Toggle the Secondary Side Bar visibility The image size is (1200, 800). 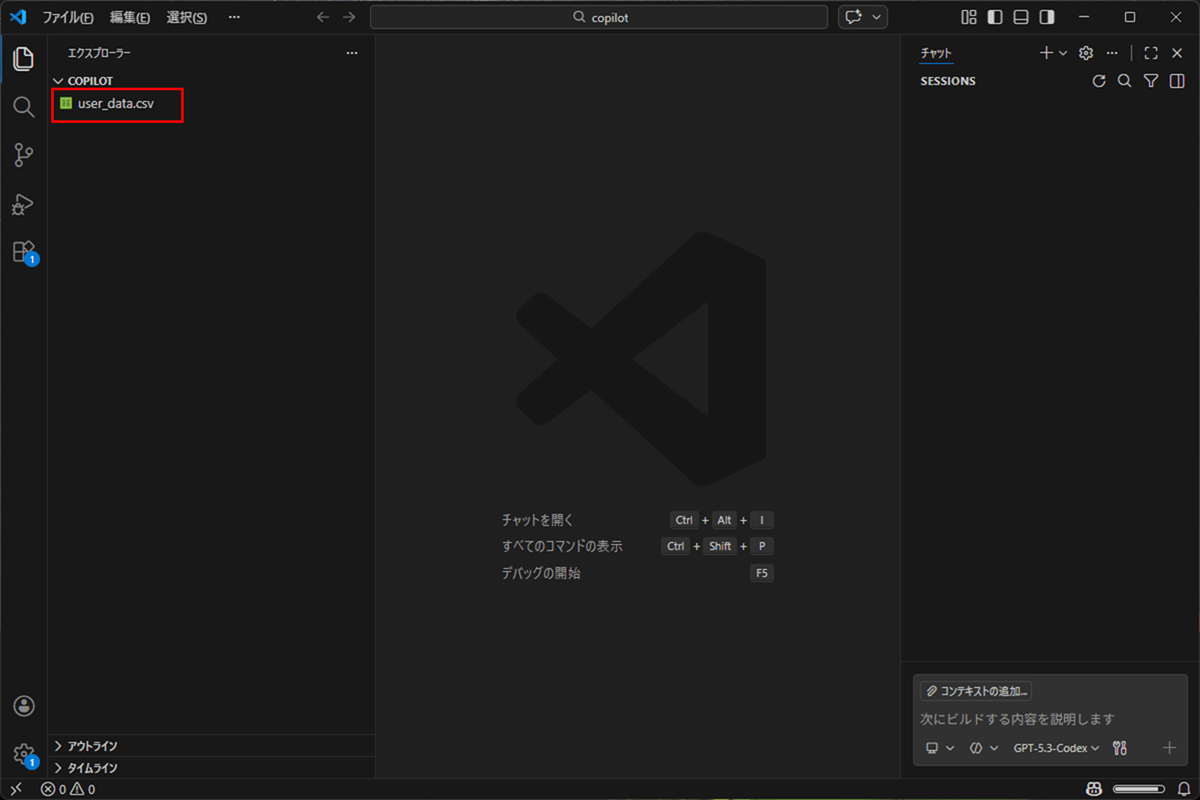point(1048,17)
